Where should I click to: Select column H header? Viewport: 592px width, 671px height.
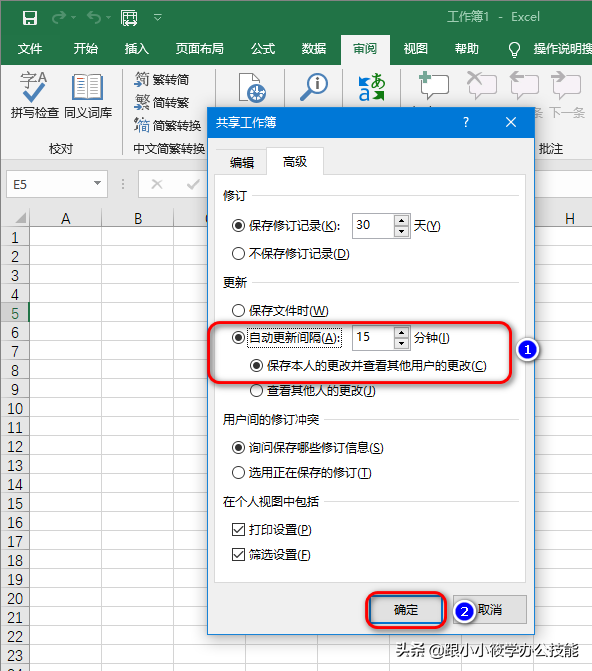[x=569, y=219]
